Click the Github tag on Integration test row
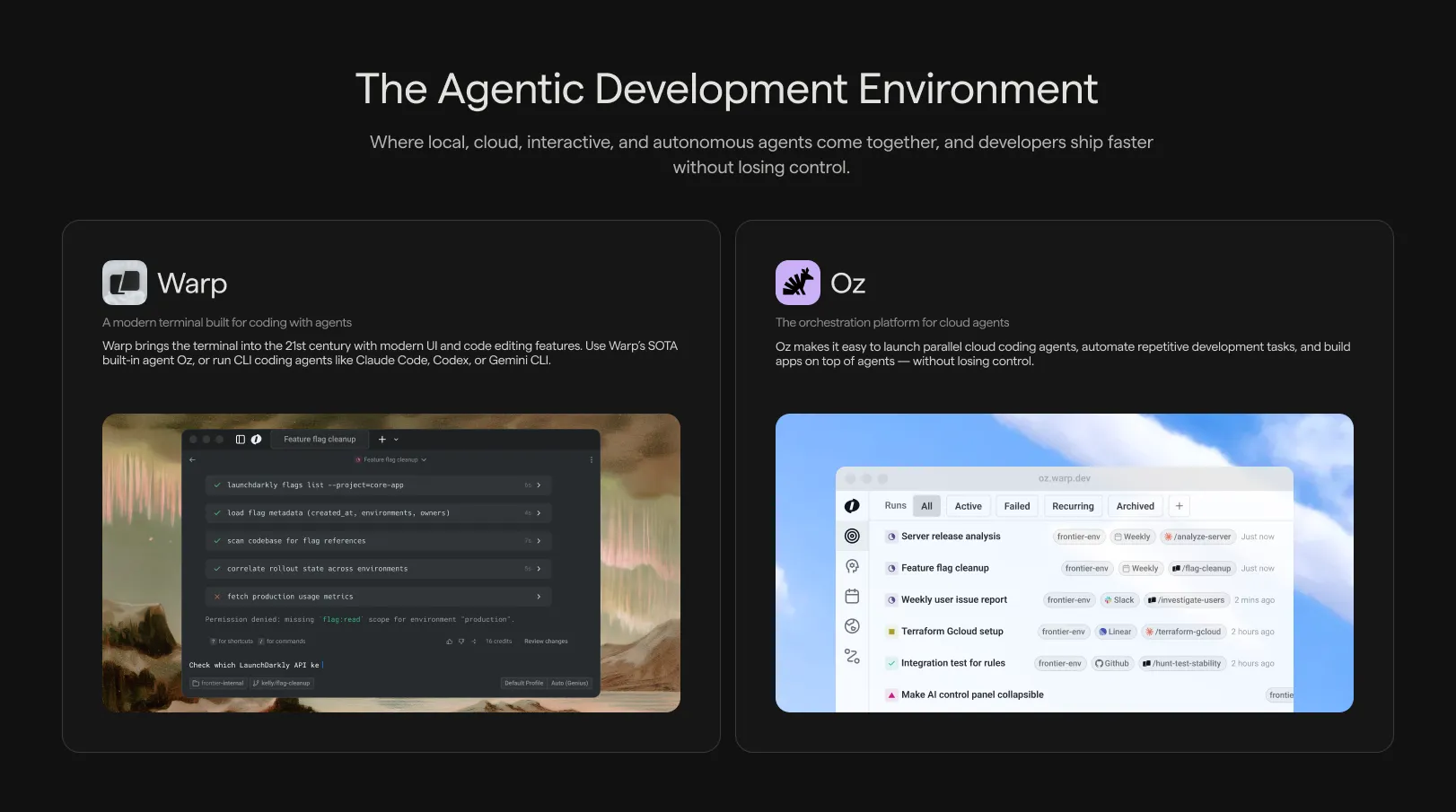Screen dimensions: 1456x812 (x=1111, y=663)
